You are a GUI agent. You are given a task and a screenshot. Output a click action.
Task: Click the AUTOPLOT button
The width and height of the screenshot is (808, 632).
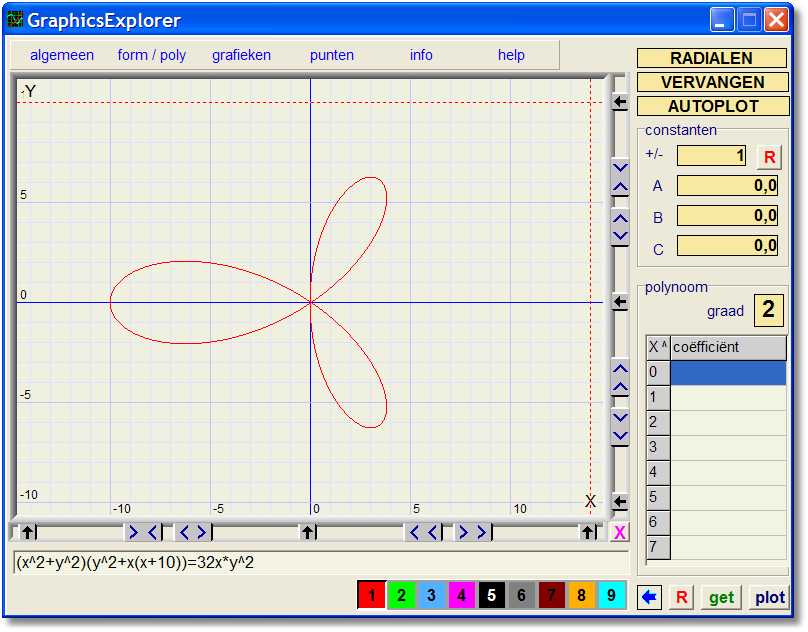point(713,106)
